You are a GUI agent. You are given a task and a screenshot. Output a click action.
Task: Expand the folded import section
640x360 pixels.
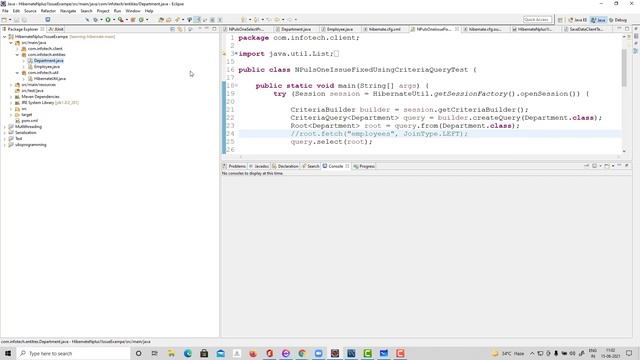coord(236,53)
